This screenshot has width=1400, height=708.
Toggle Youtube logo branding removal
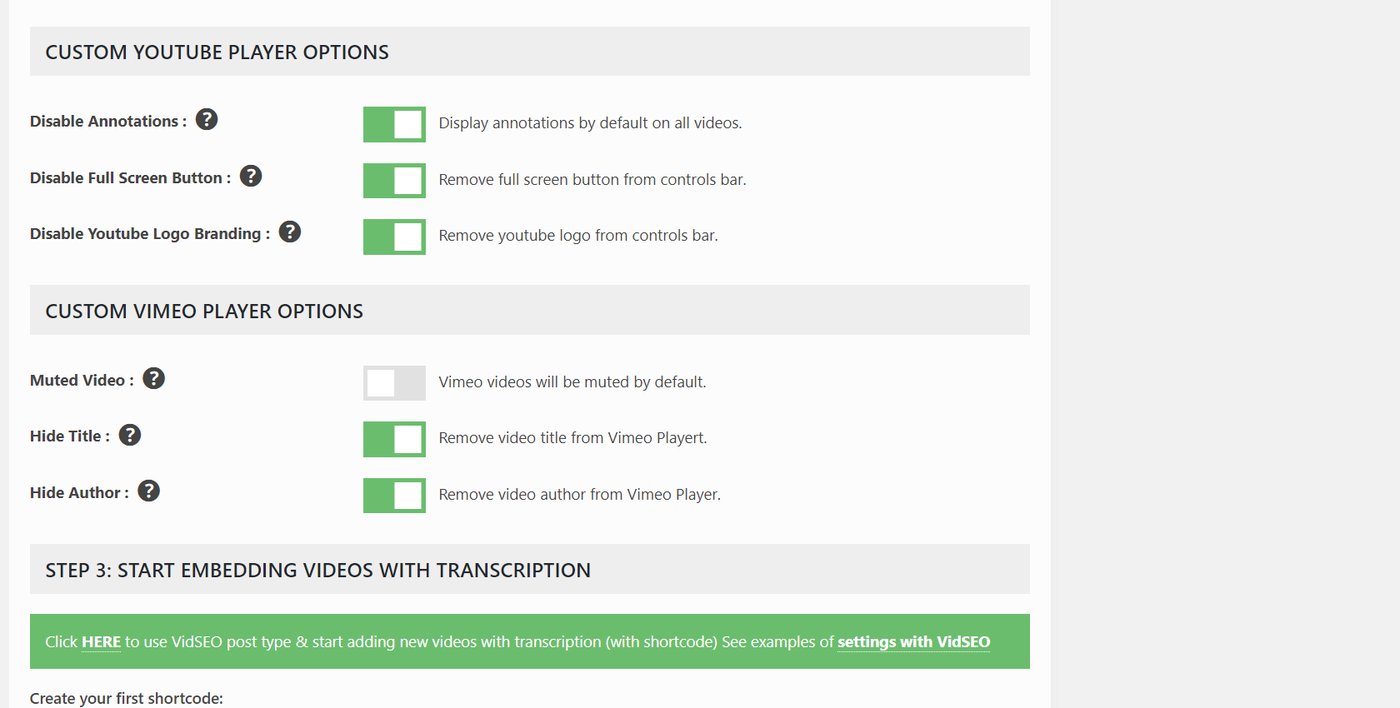pyautogui.click(x=394, y=236)
